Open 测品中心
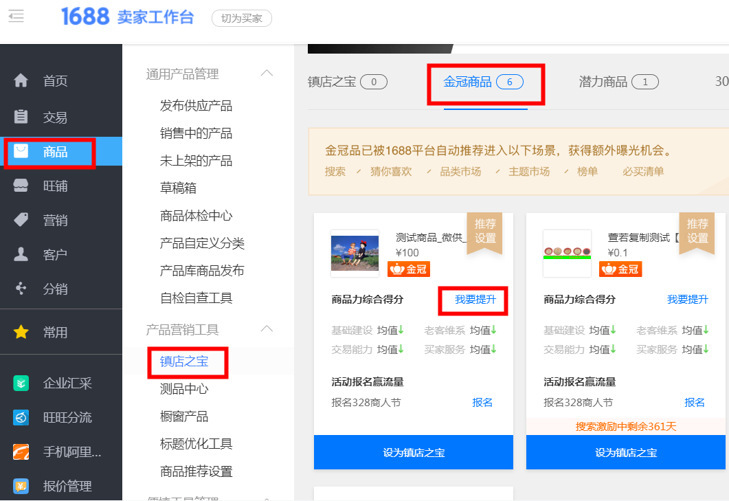The width and height of the screenshot is (729, 501). pos(184,389)
